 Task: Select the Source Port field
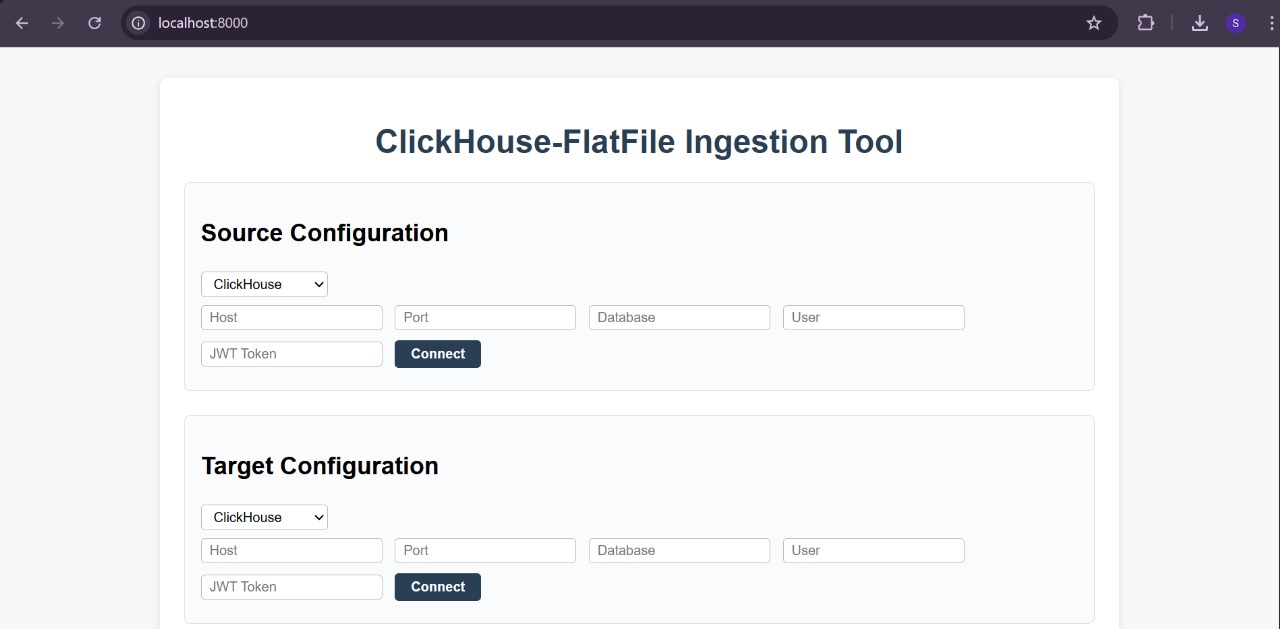point(485,318)
